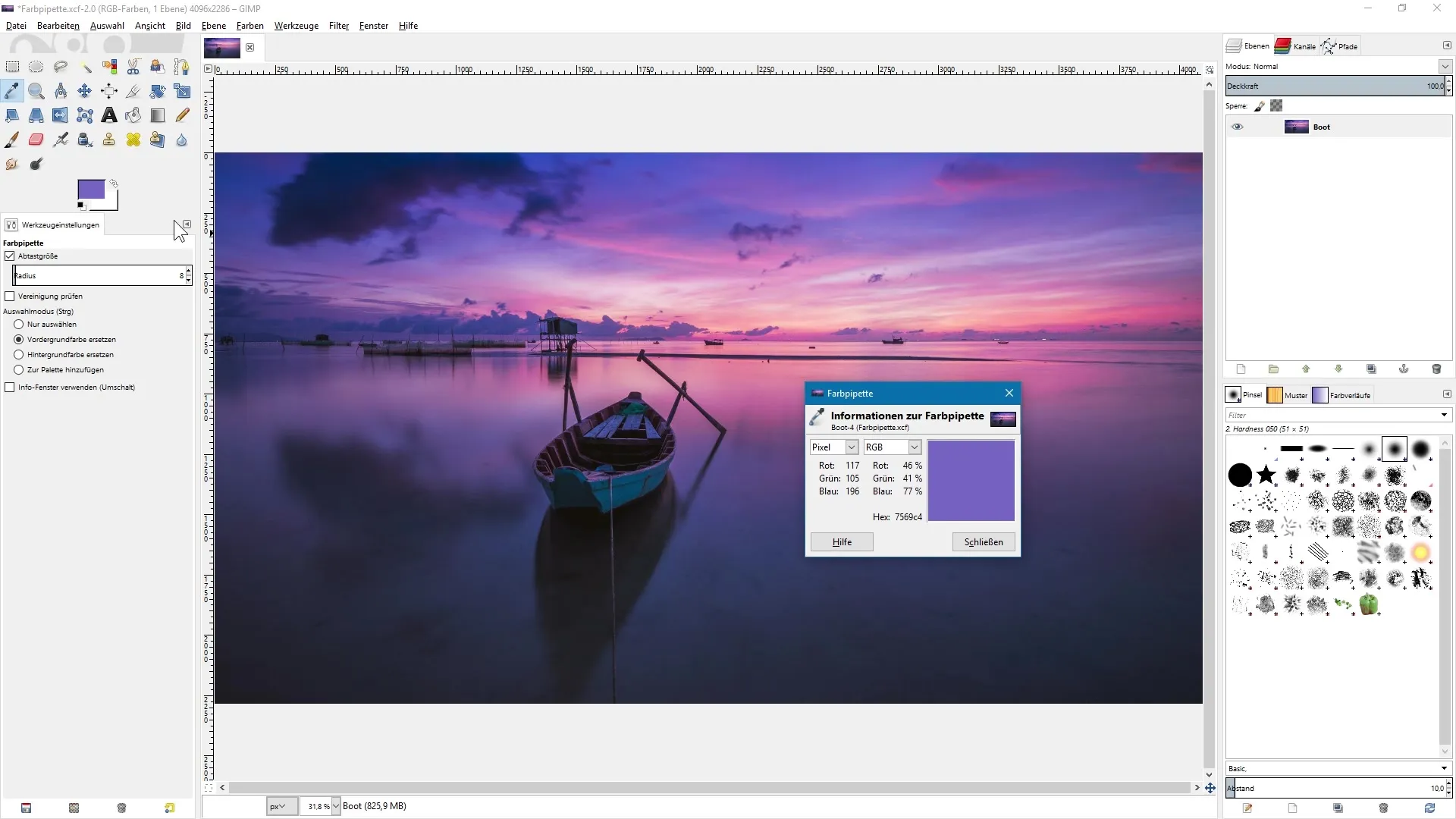This screenshot has width=1456, height=819.
Task: Select the Text tool
Action: point(109,115)
